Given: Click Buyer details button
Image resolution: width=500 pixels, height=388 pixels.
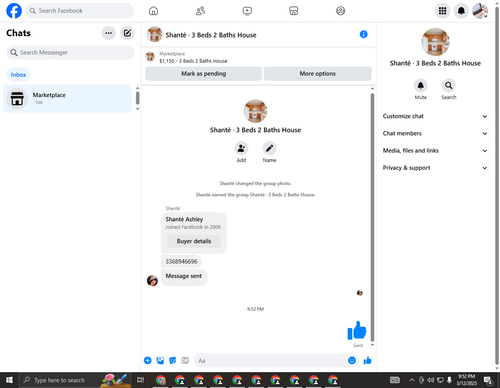Looking at the screenshot, I should coord(194,241).
